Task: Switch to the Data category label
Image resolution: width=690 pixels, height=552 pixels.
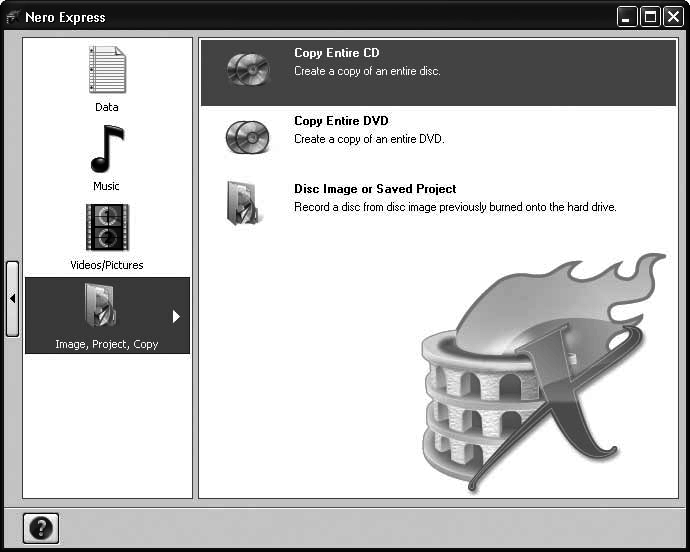Action: (107, 107)
